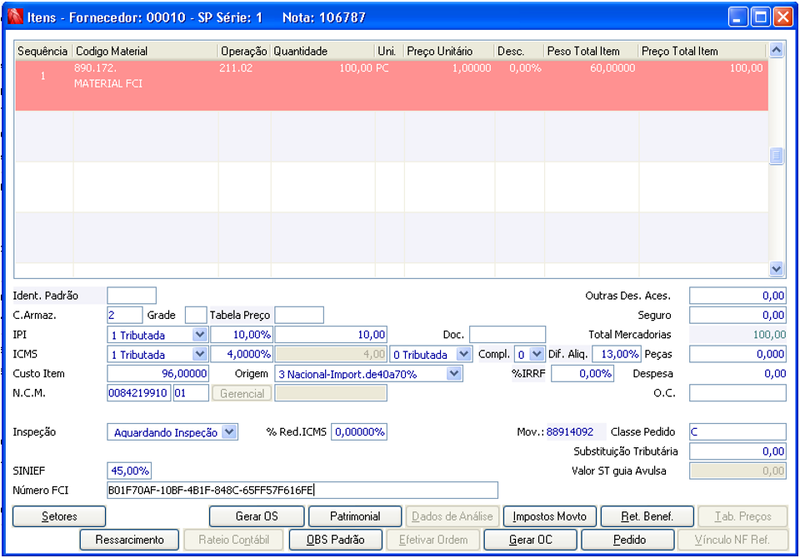Viewport: 800px width, 558px height.
Task: Expand the Inspeção dropdown
Action: click(230, 432)
